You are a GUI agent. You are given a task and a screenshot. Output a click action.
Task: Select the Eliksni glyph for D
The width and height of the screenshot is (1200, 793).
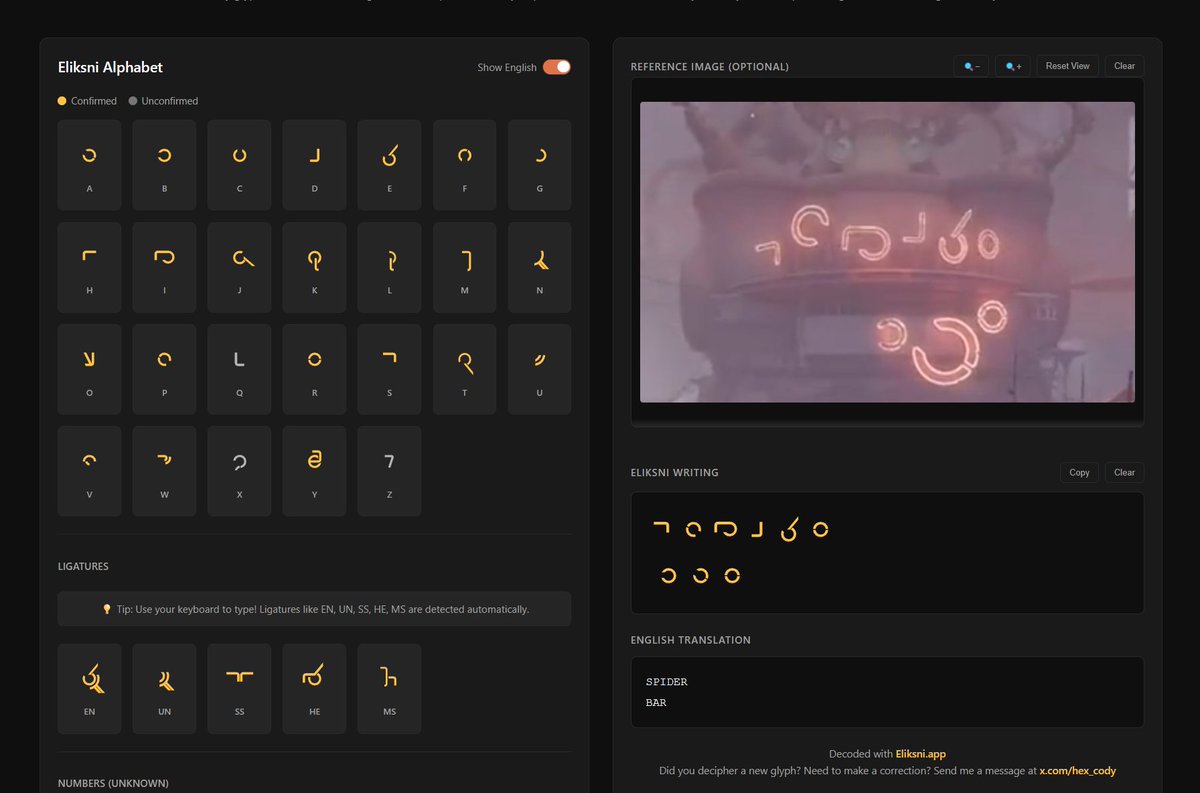[314, 165]
